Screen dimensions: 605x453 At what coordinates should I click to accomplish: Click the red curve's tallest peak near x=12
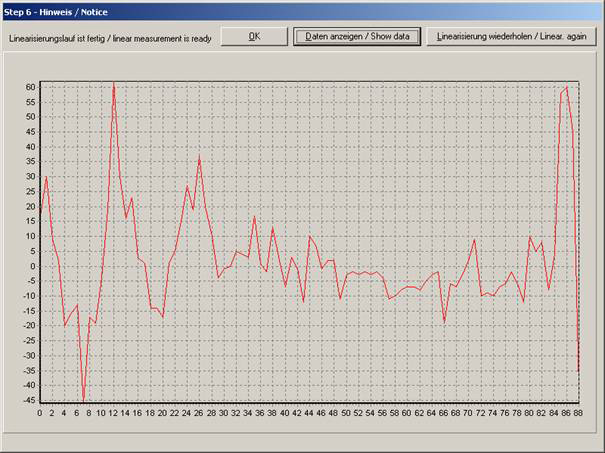tap(114, 84)
